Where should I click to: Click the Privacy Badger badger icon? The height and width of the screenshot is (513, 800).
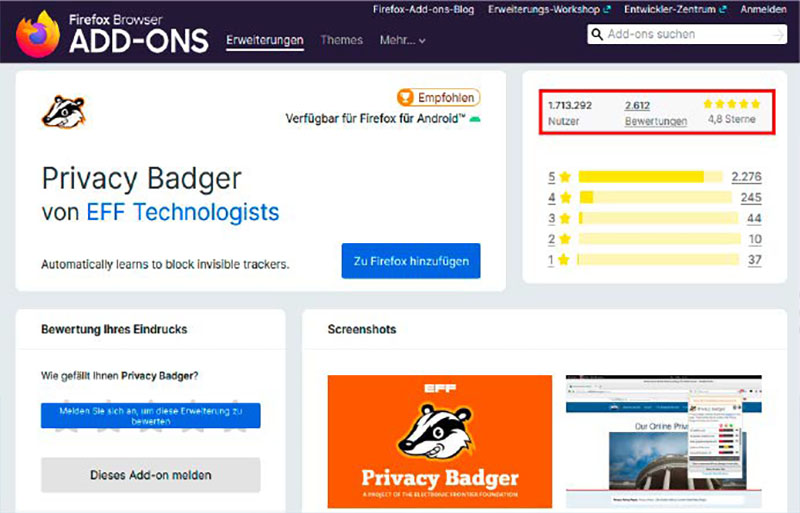[x=63, y=112]
